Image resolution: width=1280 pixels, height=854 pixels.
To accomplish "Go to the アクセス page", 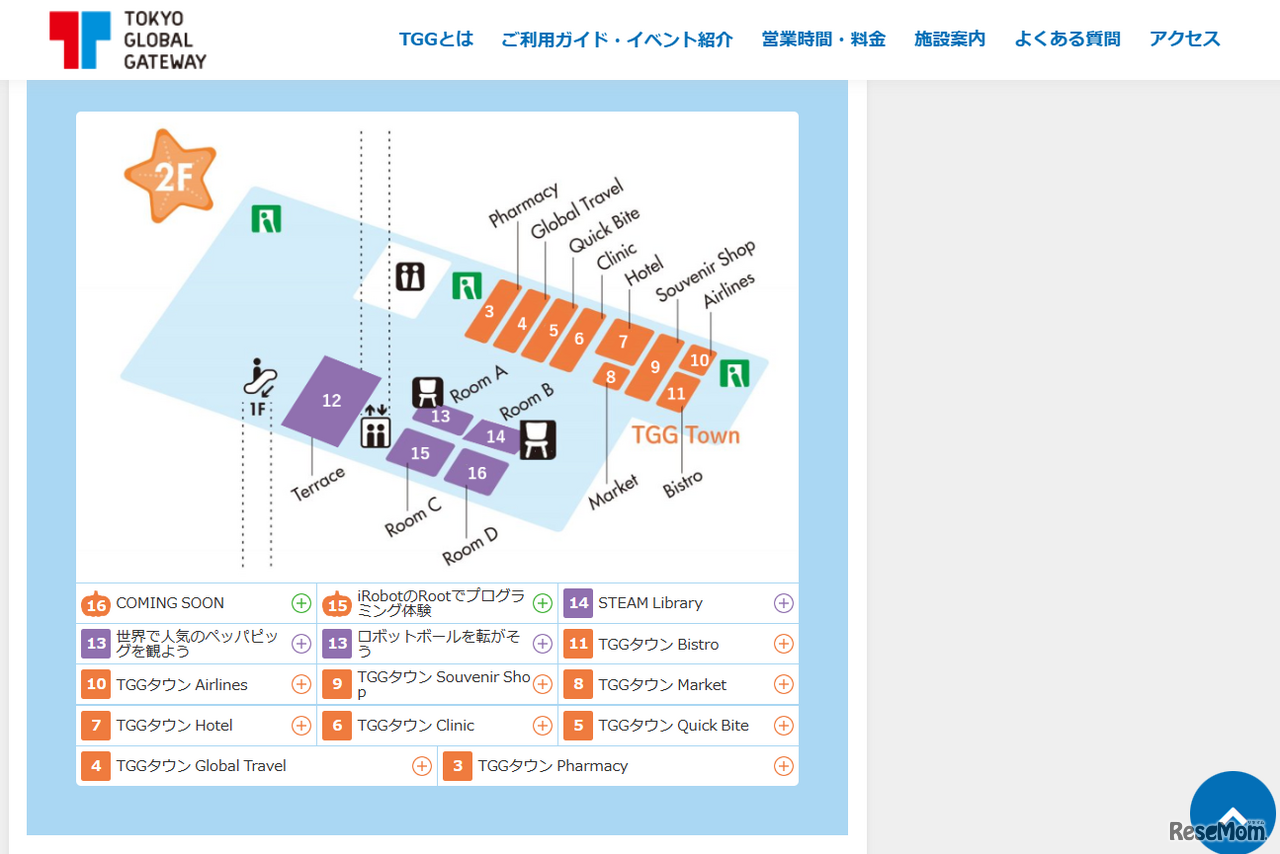I will point(1185,39).
